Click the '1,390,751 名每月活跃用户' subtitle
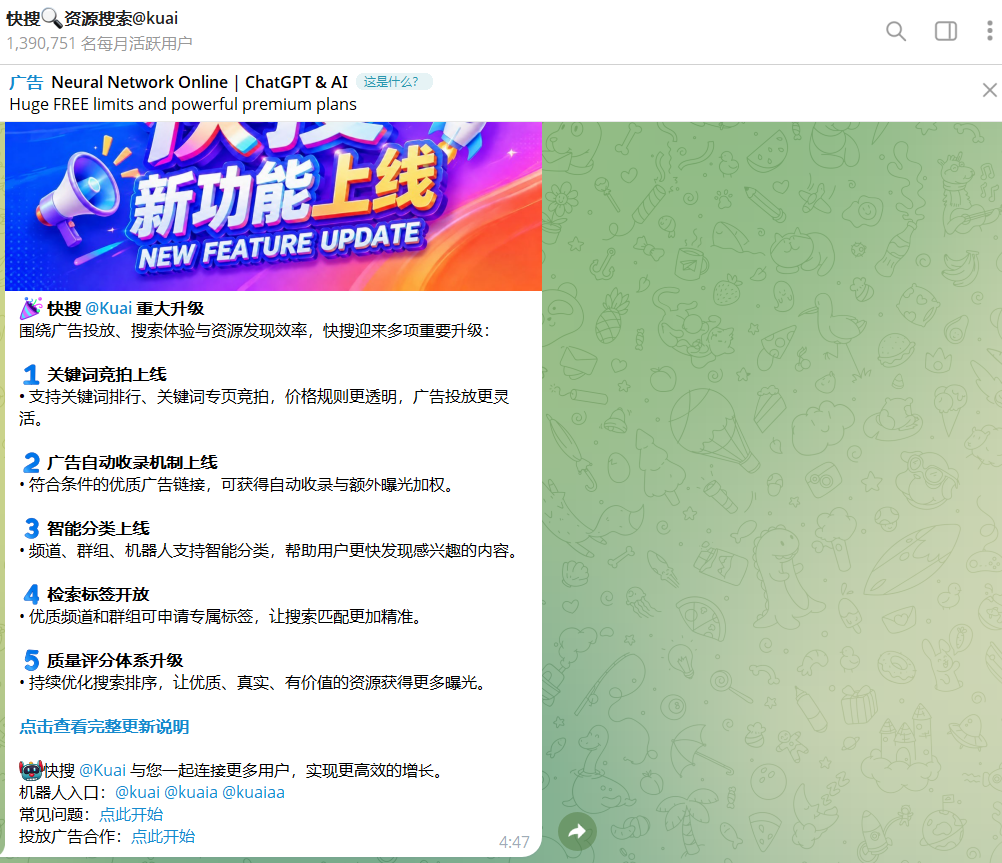1002x863 pixels. tap(99, 43)
